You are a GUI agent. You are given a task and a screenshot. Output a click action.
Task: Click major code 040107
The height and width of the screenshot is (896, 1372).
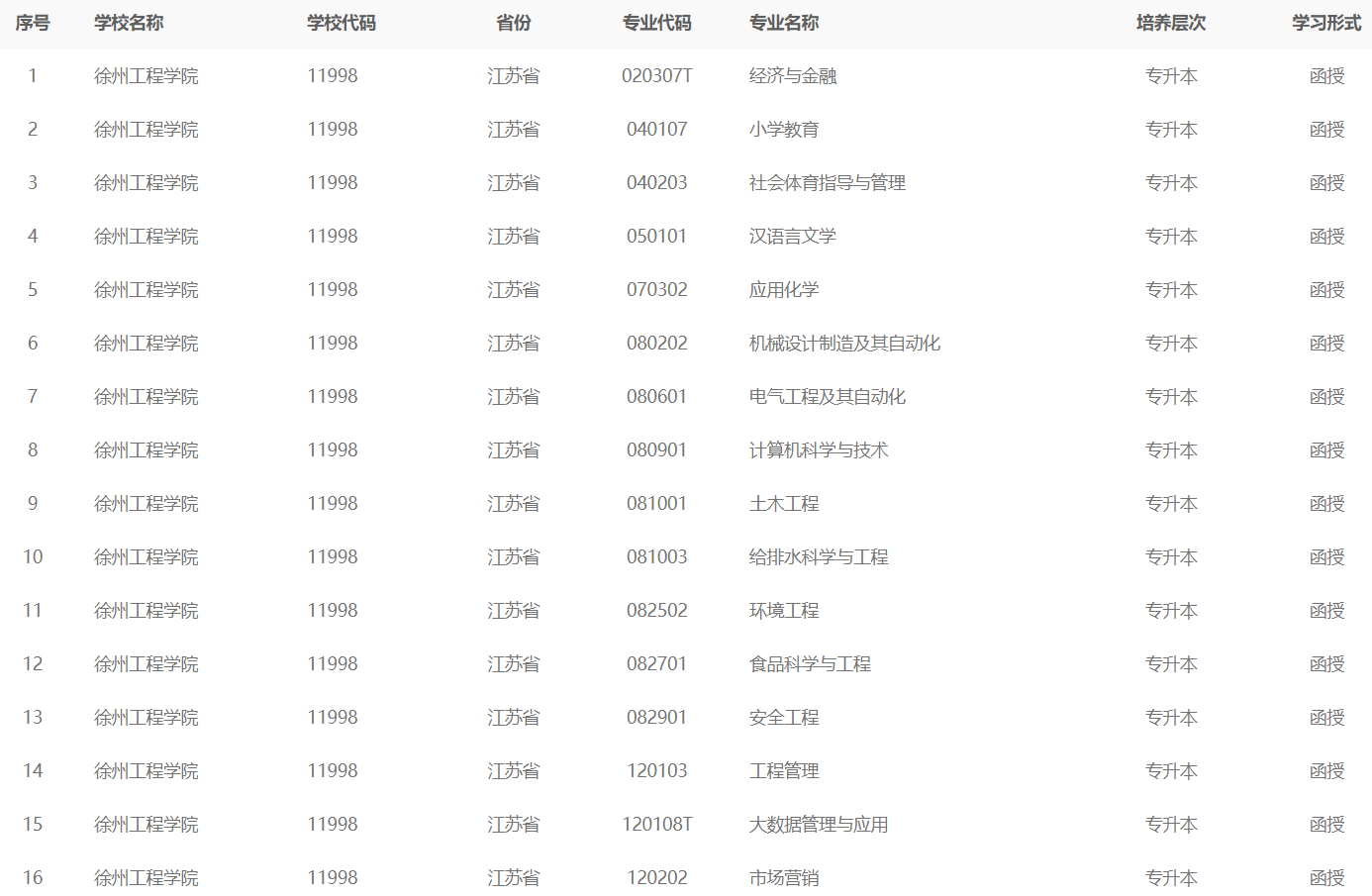657,130
